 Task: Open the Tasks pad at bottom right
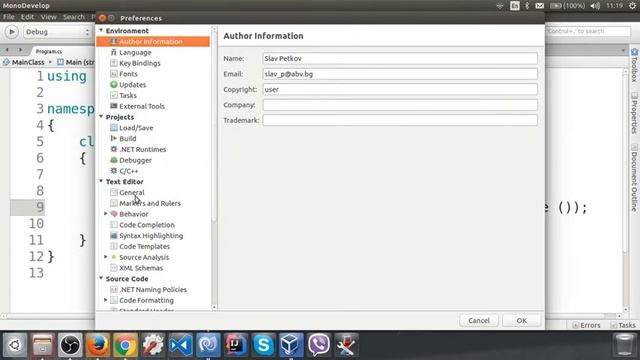pos(623,325)
